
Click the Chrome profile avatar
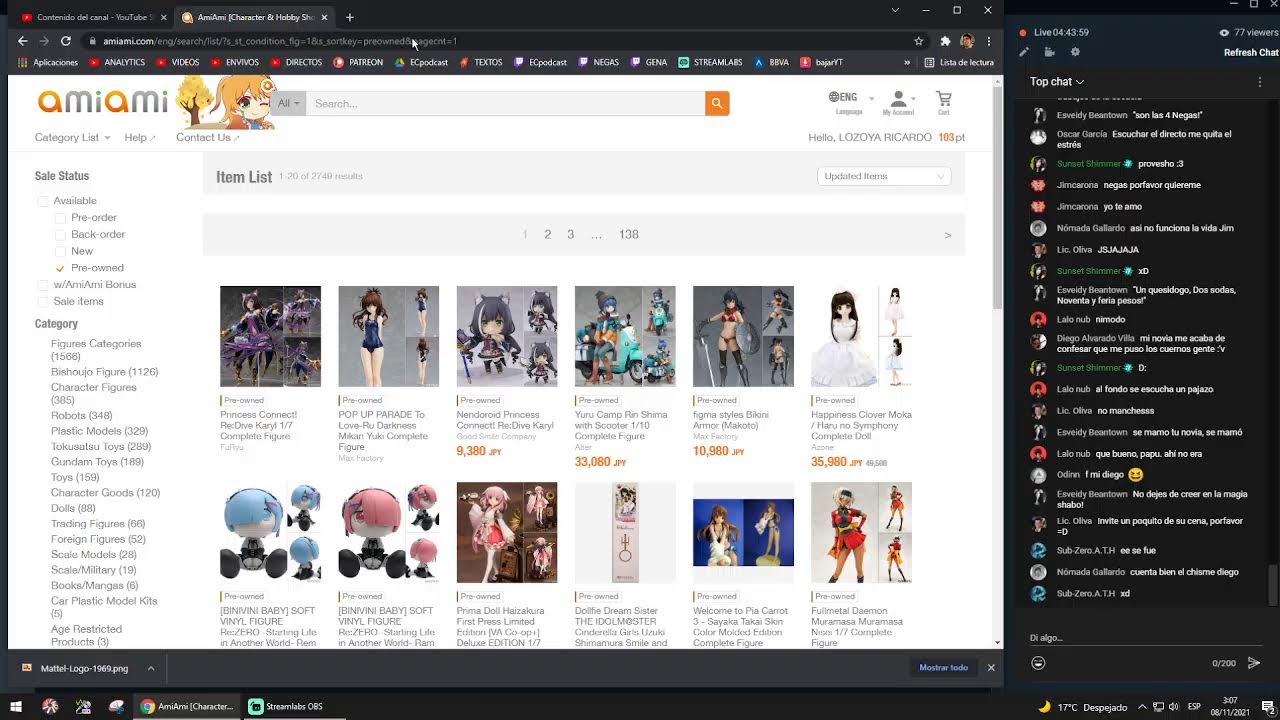point(966,41)
